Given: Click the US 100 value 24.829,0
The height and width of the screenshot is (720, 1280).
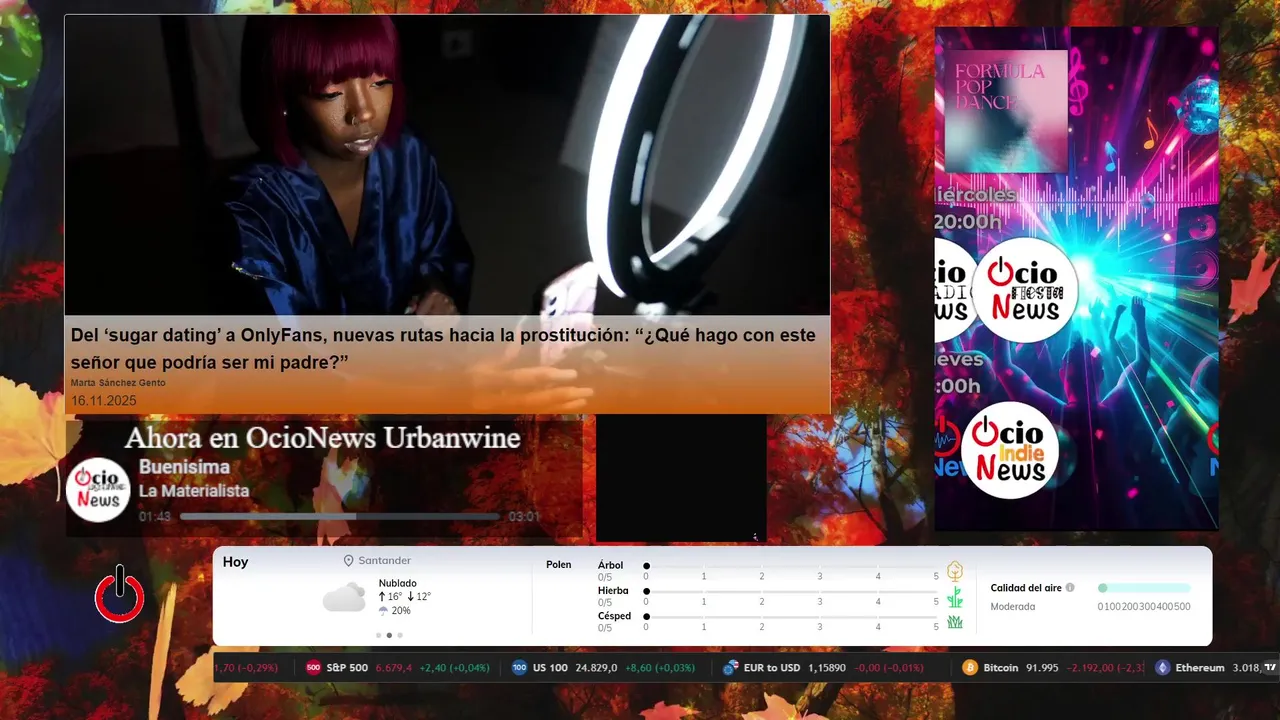Looking at the screenshot, I should click(x=596, y=668).
